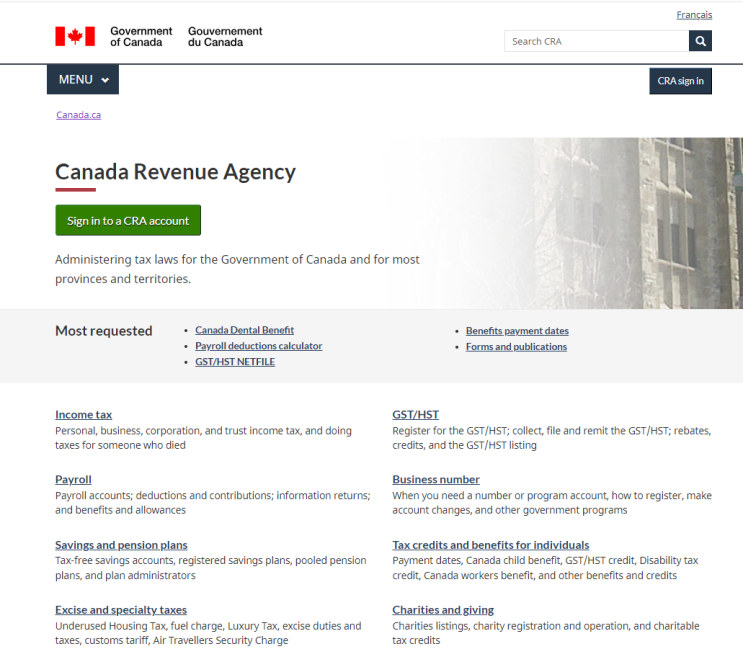Open the Business number topic link

tap(435, 479)
